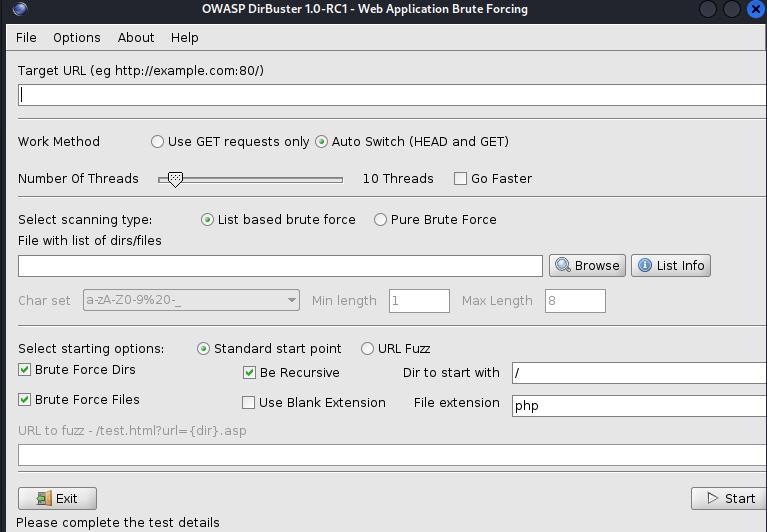Click the URL to fuzz input field
Image resolution: width=767 pixels, height=532 pixels.
point(392,455)
